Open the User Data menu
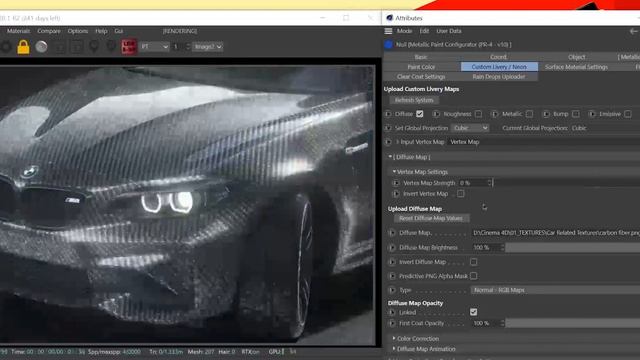 449,31
